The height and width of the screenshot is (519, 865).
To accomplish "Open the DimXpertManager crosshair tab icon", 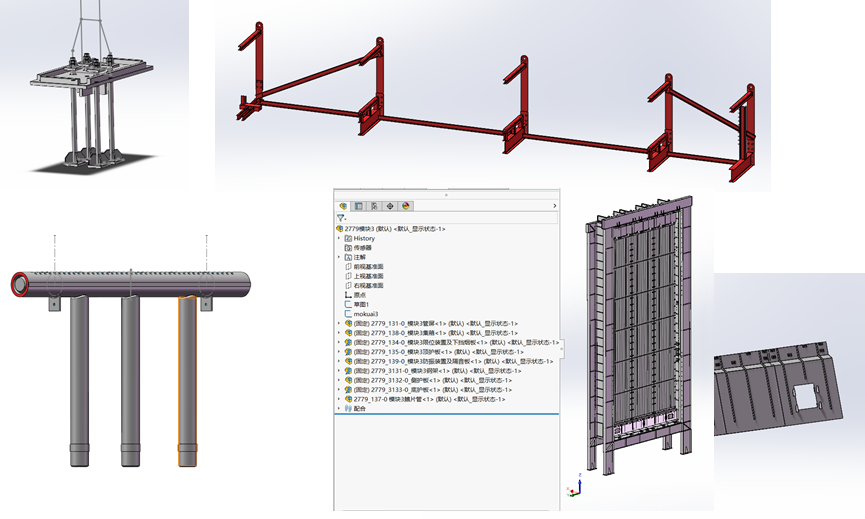I will pyautogui.click(x=390, y=206).
